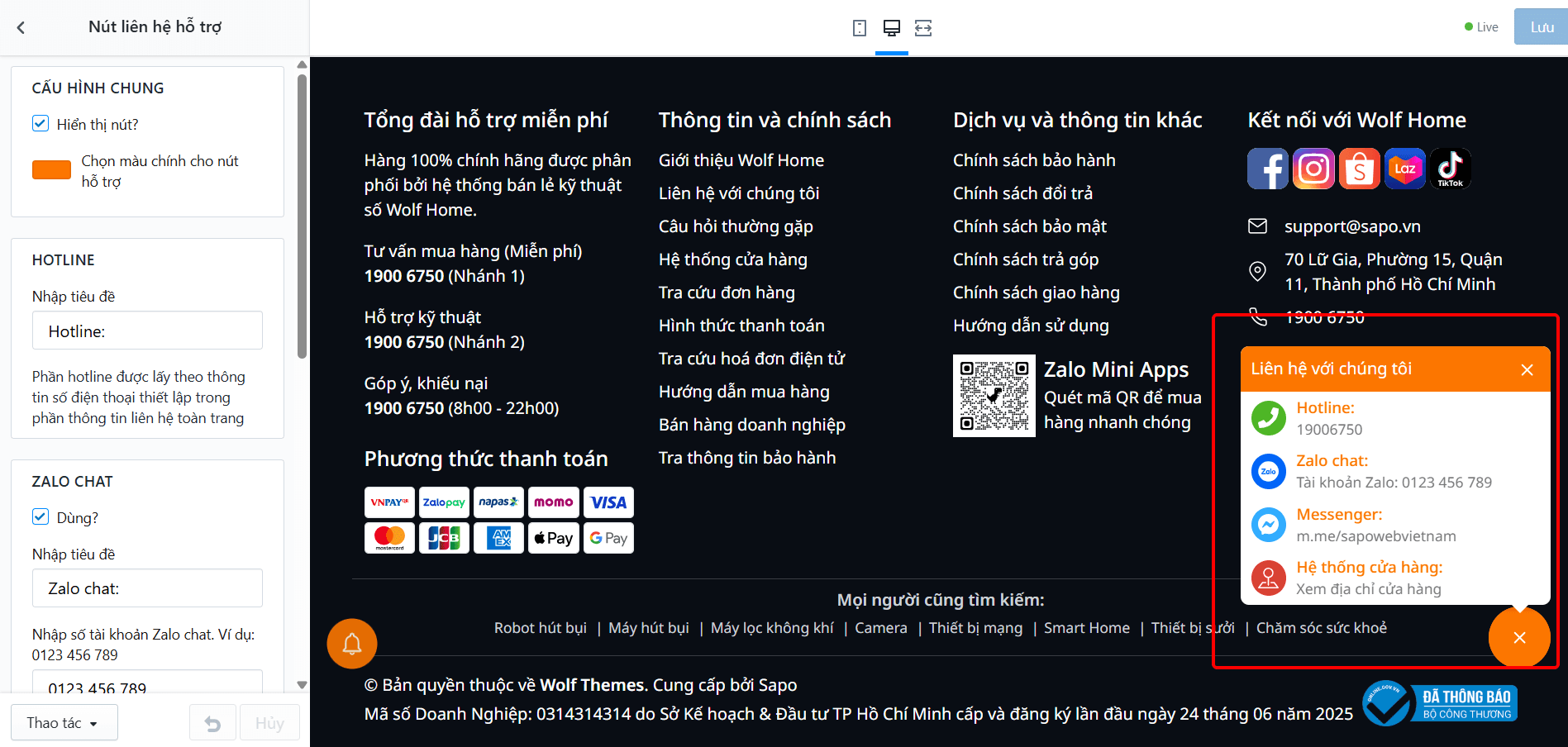Open 'Hướng dẫn sử dụng' link
1568x747 pixels.
[x=1031, y=326]
